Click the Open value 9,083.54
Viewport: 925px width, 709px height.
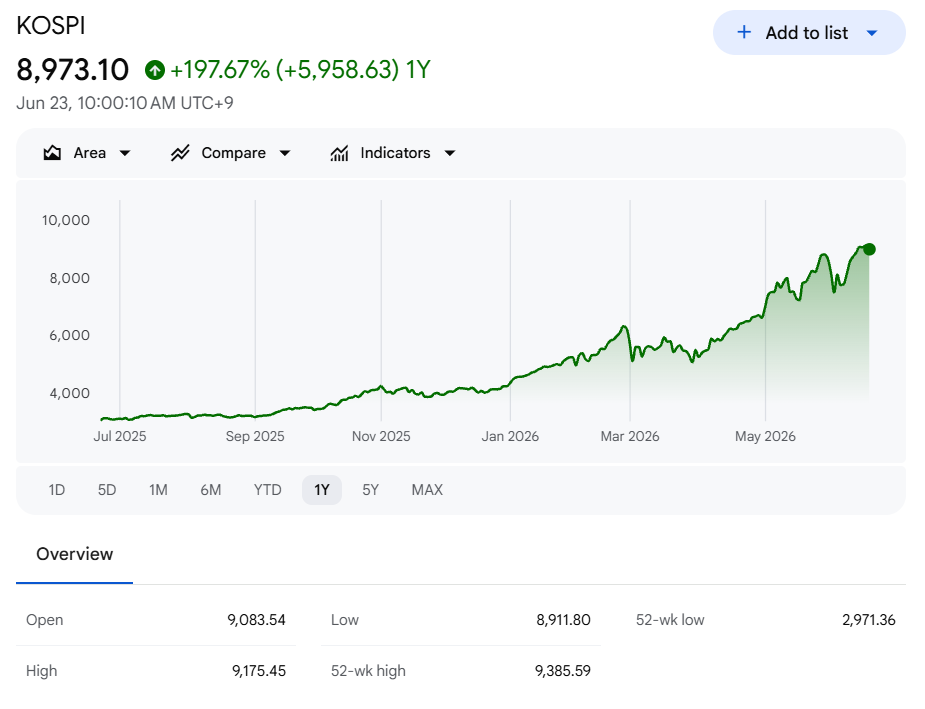click(257, 620)
